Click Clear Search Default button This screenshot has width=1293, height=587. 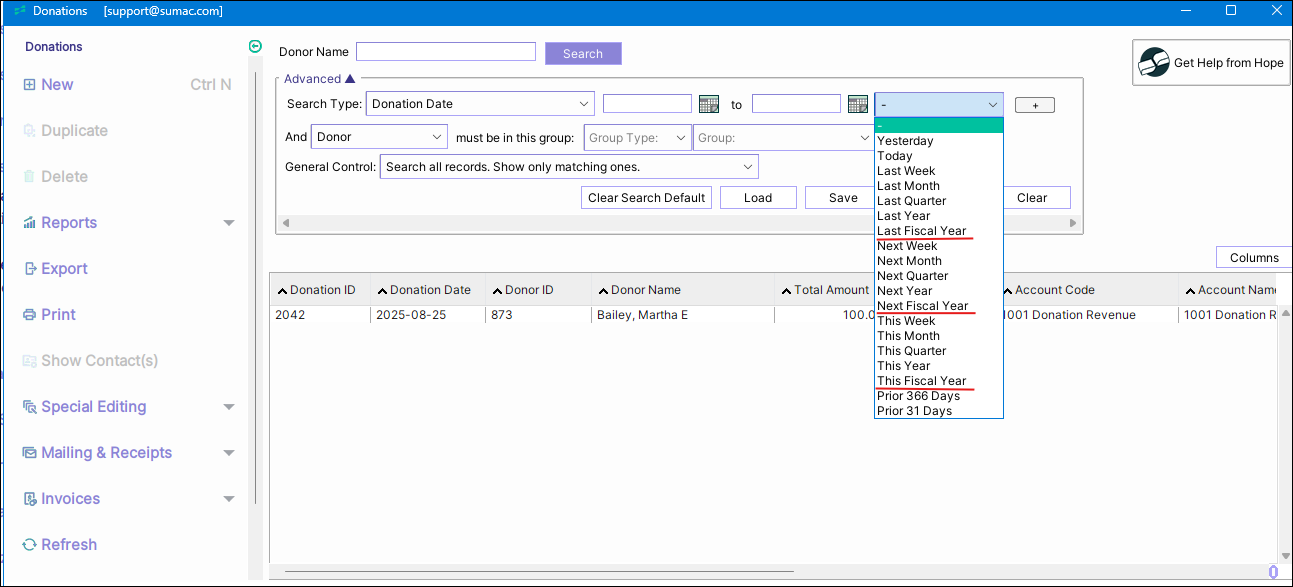646,198
